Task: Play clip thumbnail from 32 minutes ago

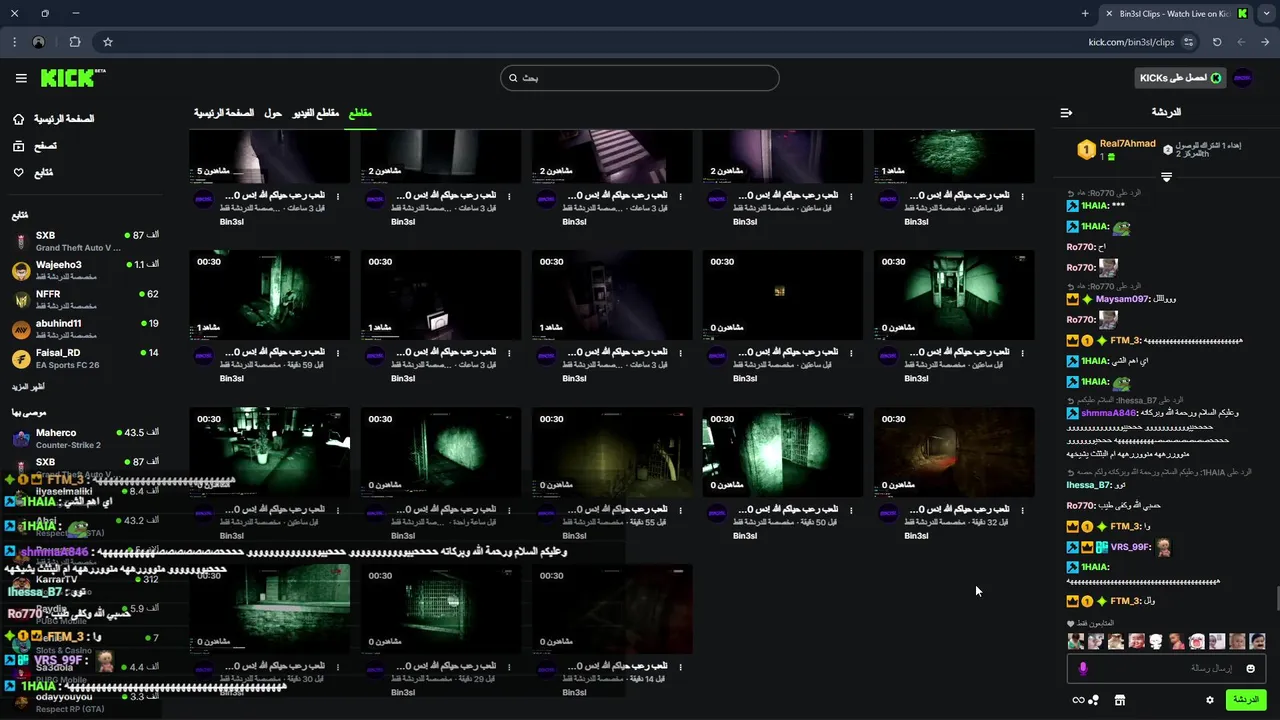Action: pos(954,452)
